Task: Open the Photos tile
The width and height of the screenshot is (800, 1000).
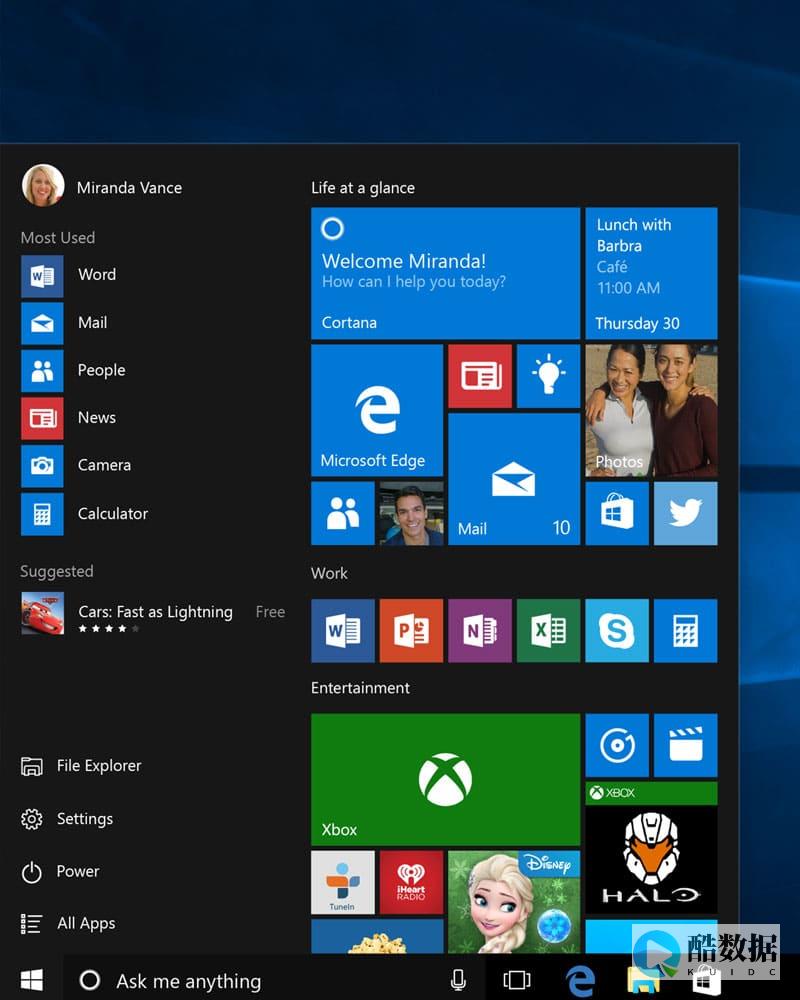Action: click(651, 410)
